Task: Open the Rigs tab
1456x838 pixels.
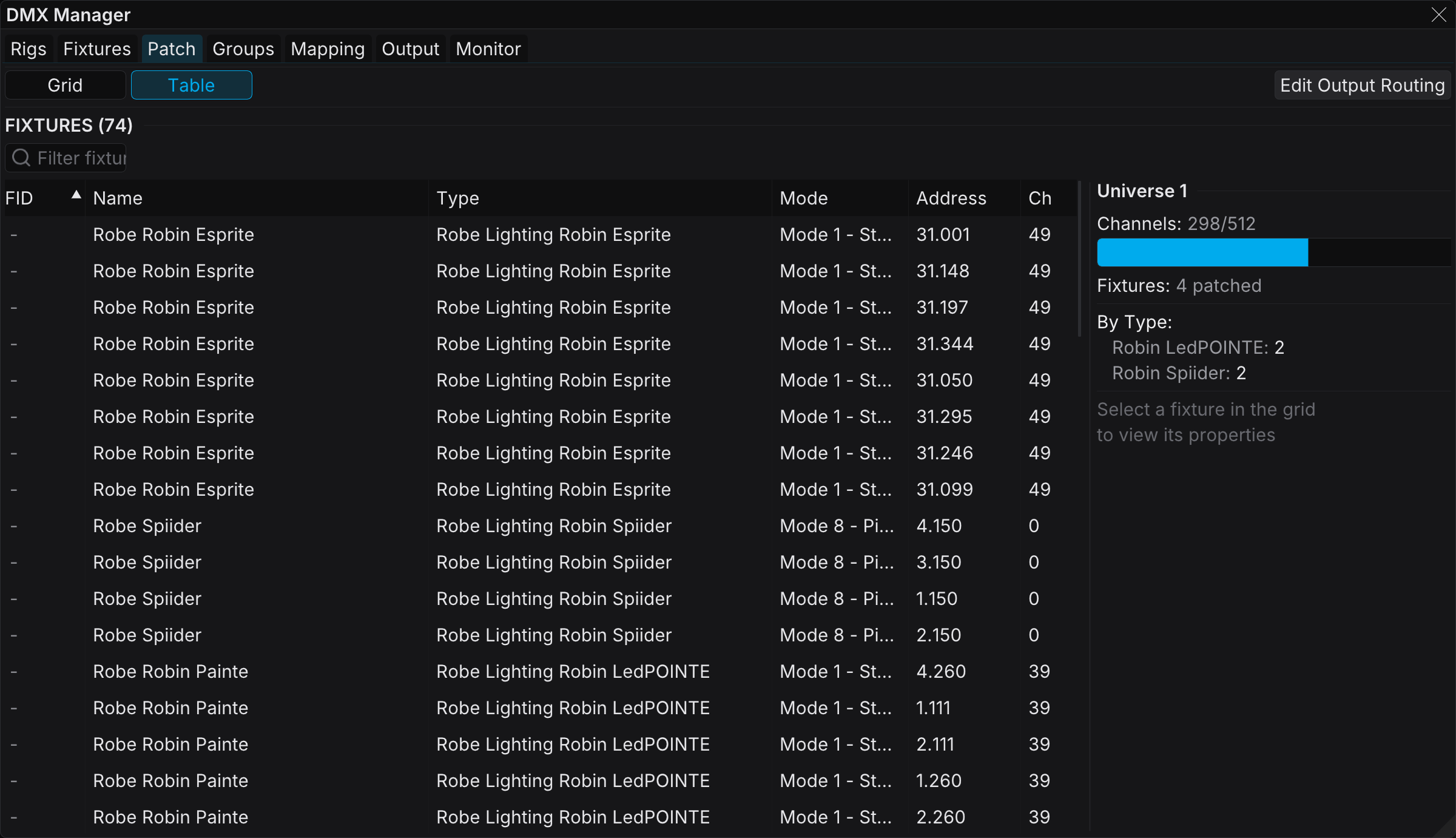Action: point(29,49)
